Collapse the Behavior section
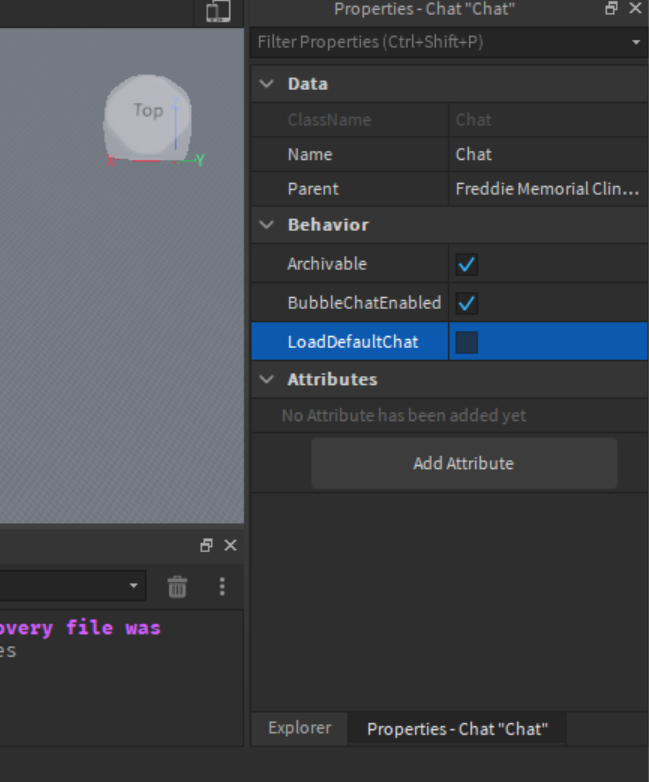This screenshot has height=782, width=649. tap(267, 224)
